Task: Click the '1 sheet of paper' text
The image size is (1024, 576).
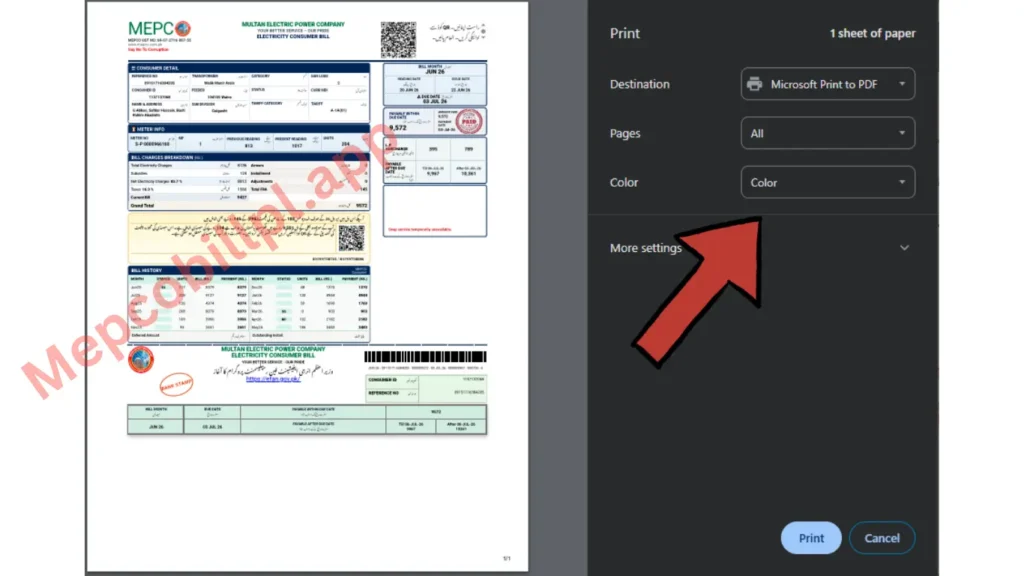Action: [872, 33]
